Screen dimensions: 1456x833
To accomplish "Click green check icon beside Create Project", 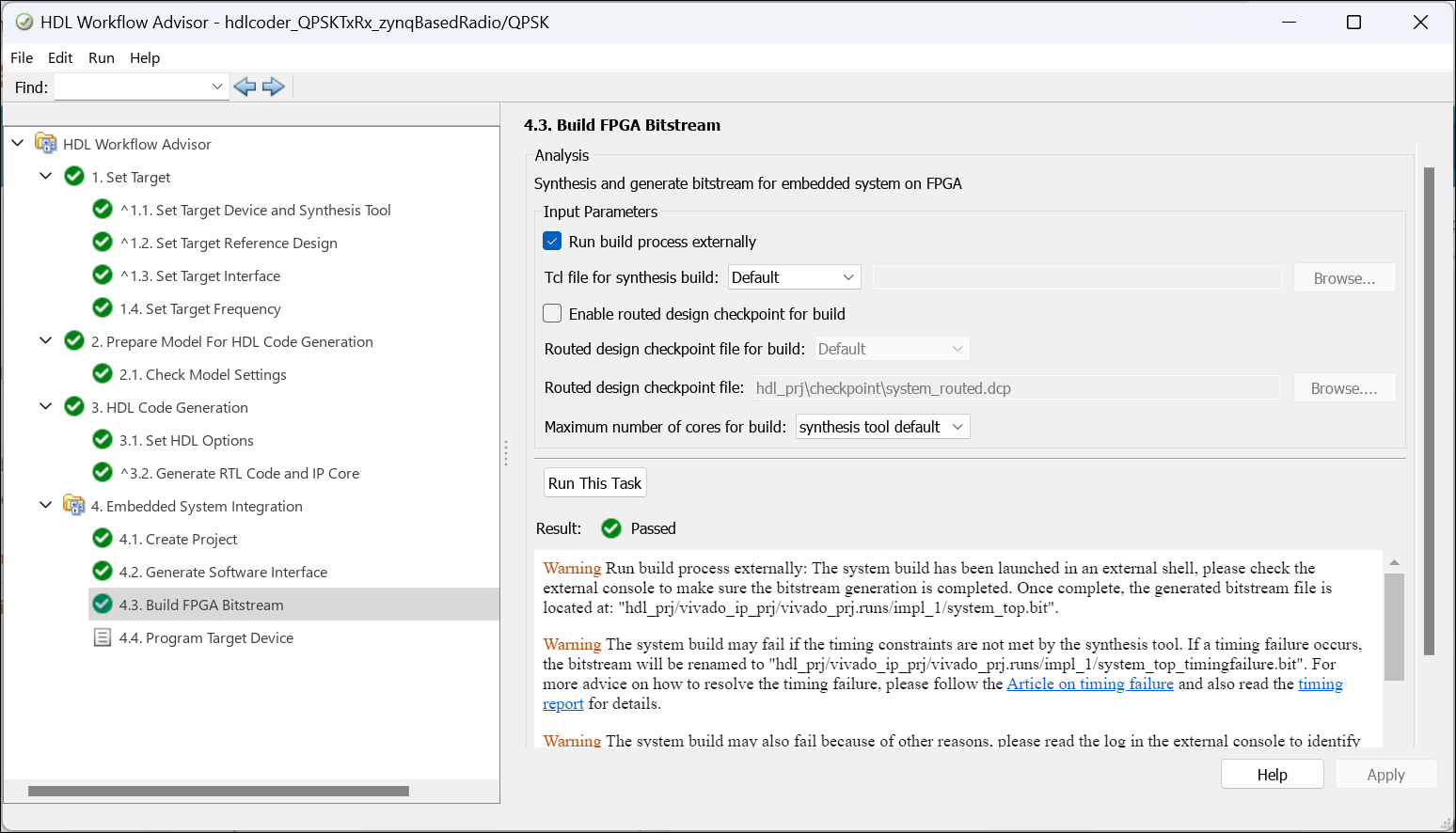I will 103,539.
